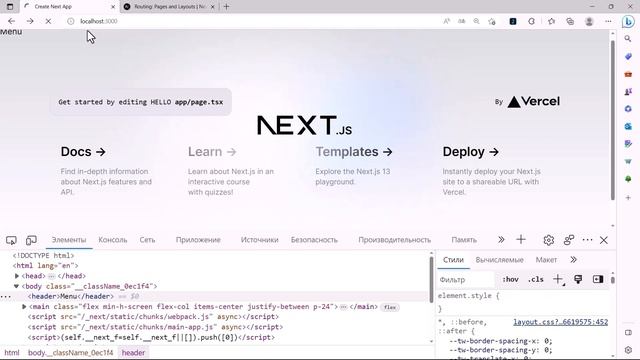Add a new style rule
The height and width of the screenshot is (360, 640).
(558, 280)
